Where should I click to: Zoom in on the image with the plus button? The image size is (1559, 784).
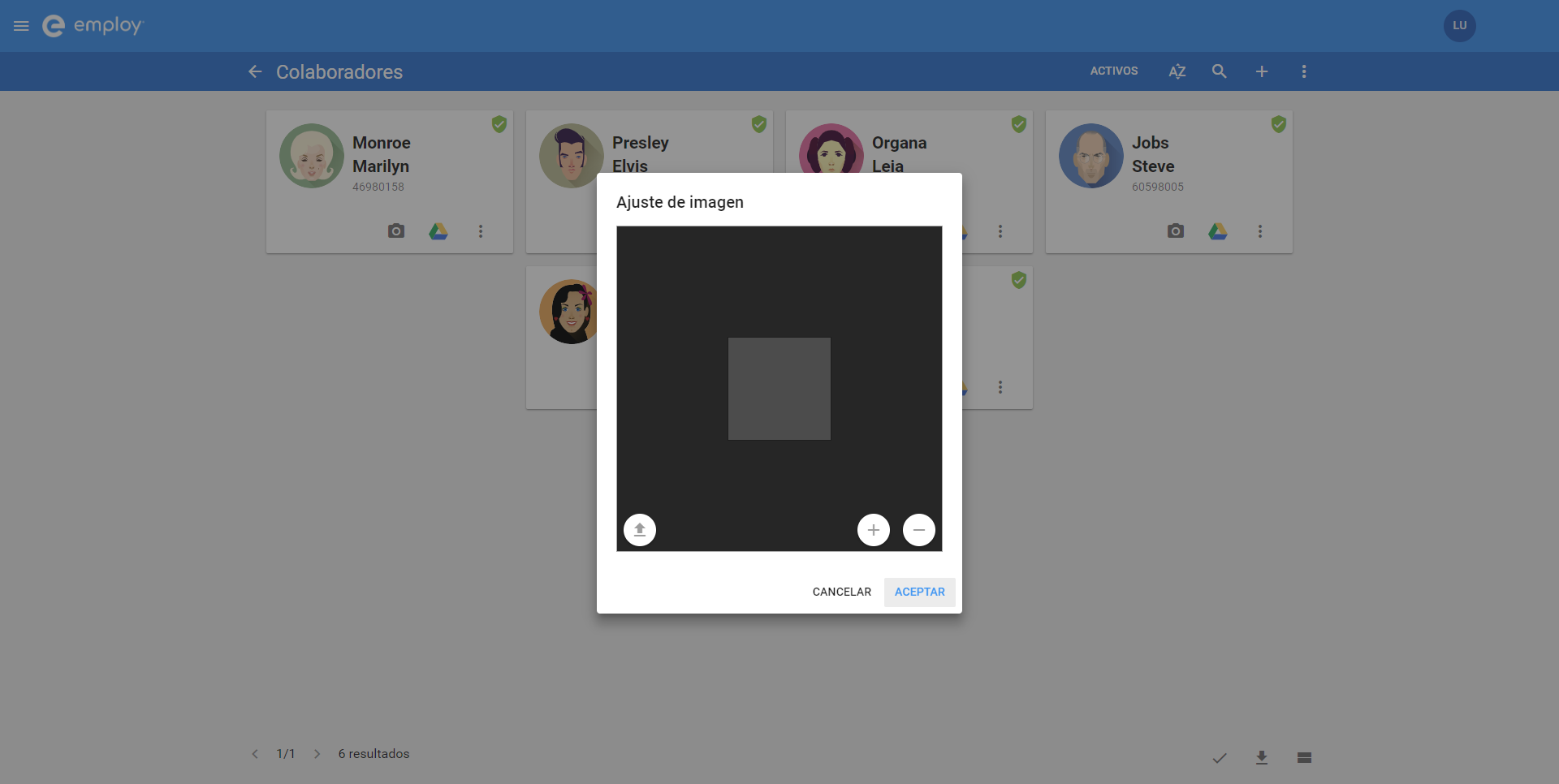click(874, 530)
